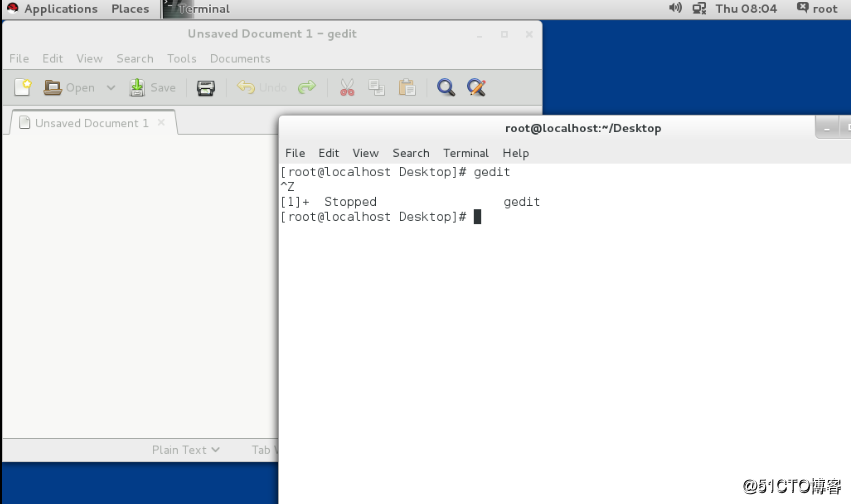Choose the Plain Text syntax highlighting dropdown
Viewport: 851px width, 504px height.
click(x=186, y=450)
